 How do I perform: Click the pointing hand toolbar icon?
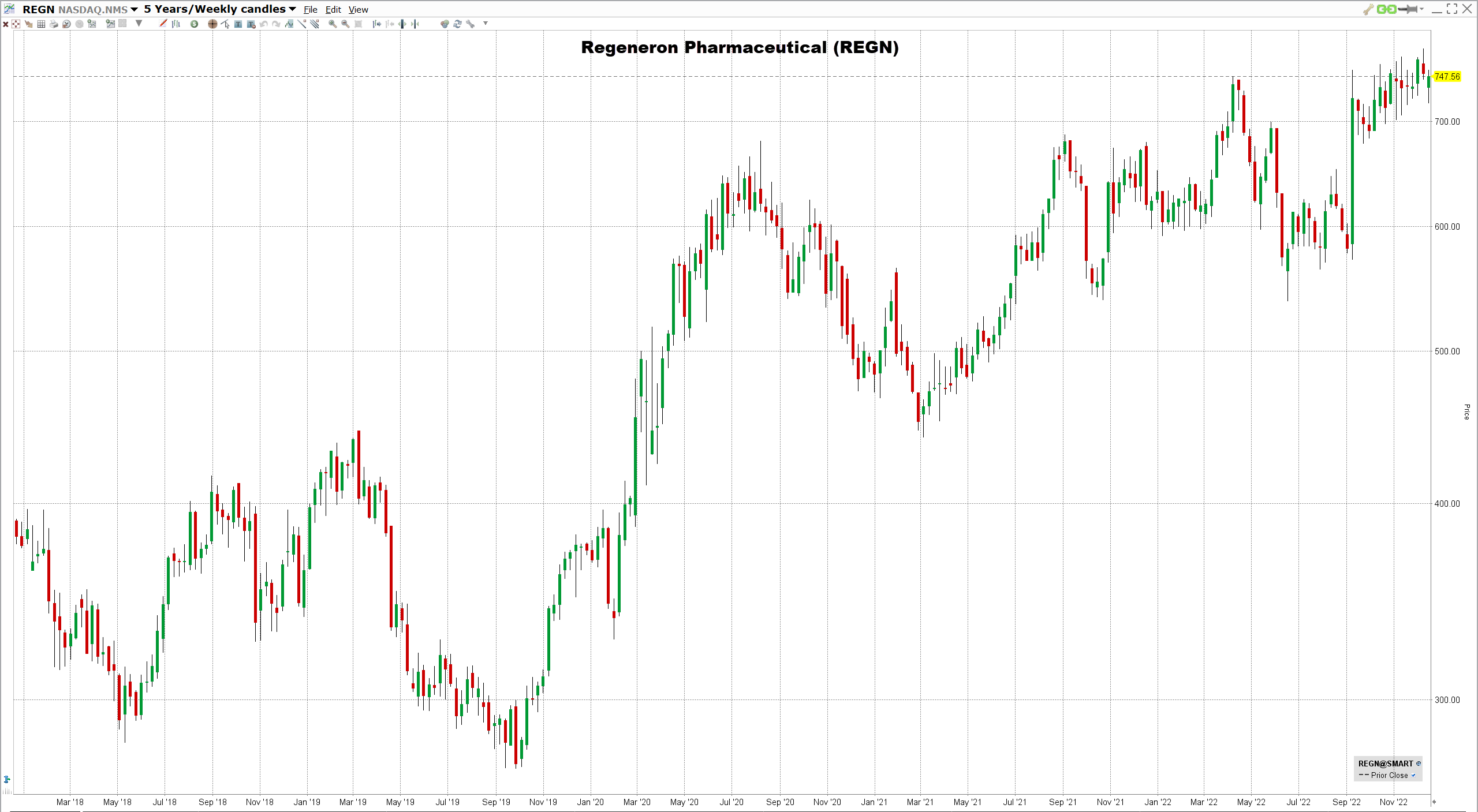coord(28,24)
